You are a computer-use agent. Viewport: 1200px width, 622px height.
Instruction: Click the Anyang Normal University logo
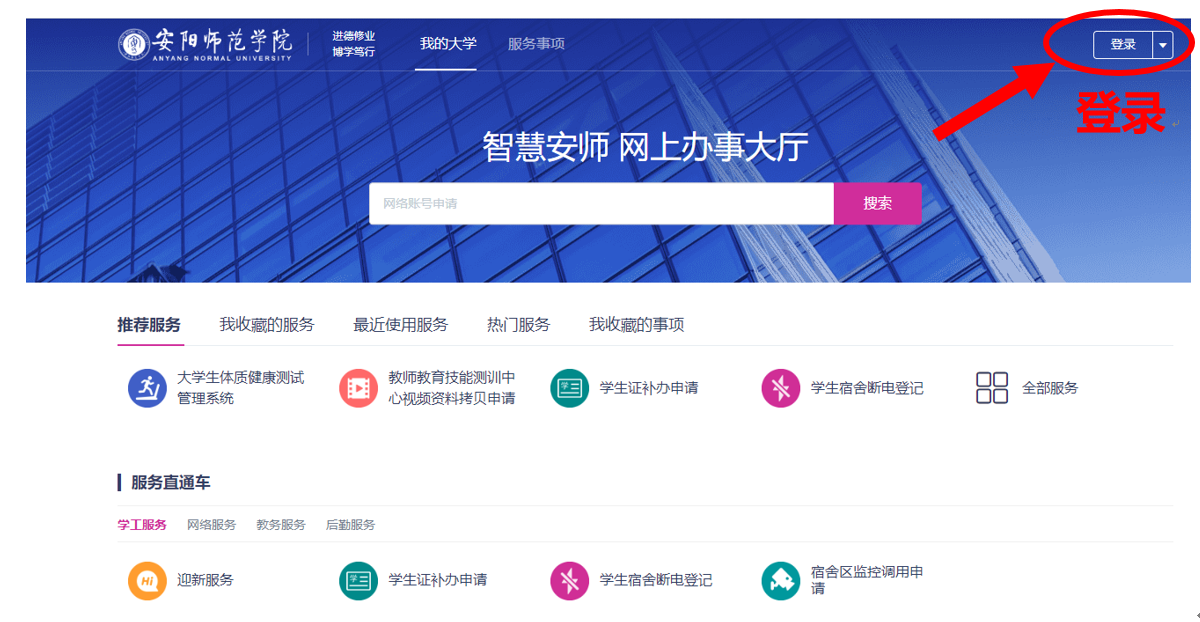click(206, 44)
